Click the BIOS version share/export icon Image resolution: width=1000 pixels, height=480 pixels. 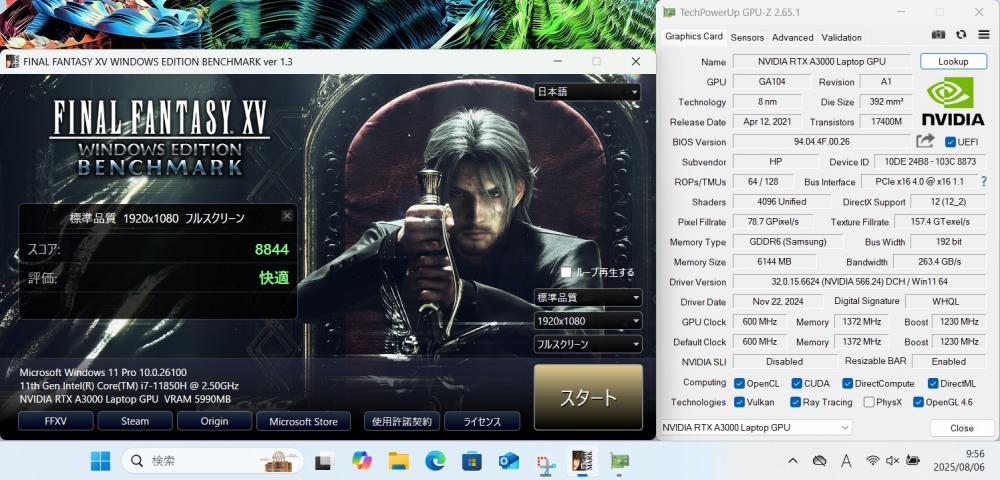[x=925, y=141]
